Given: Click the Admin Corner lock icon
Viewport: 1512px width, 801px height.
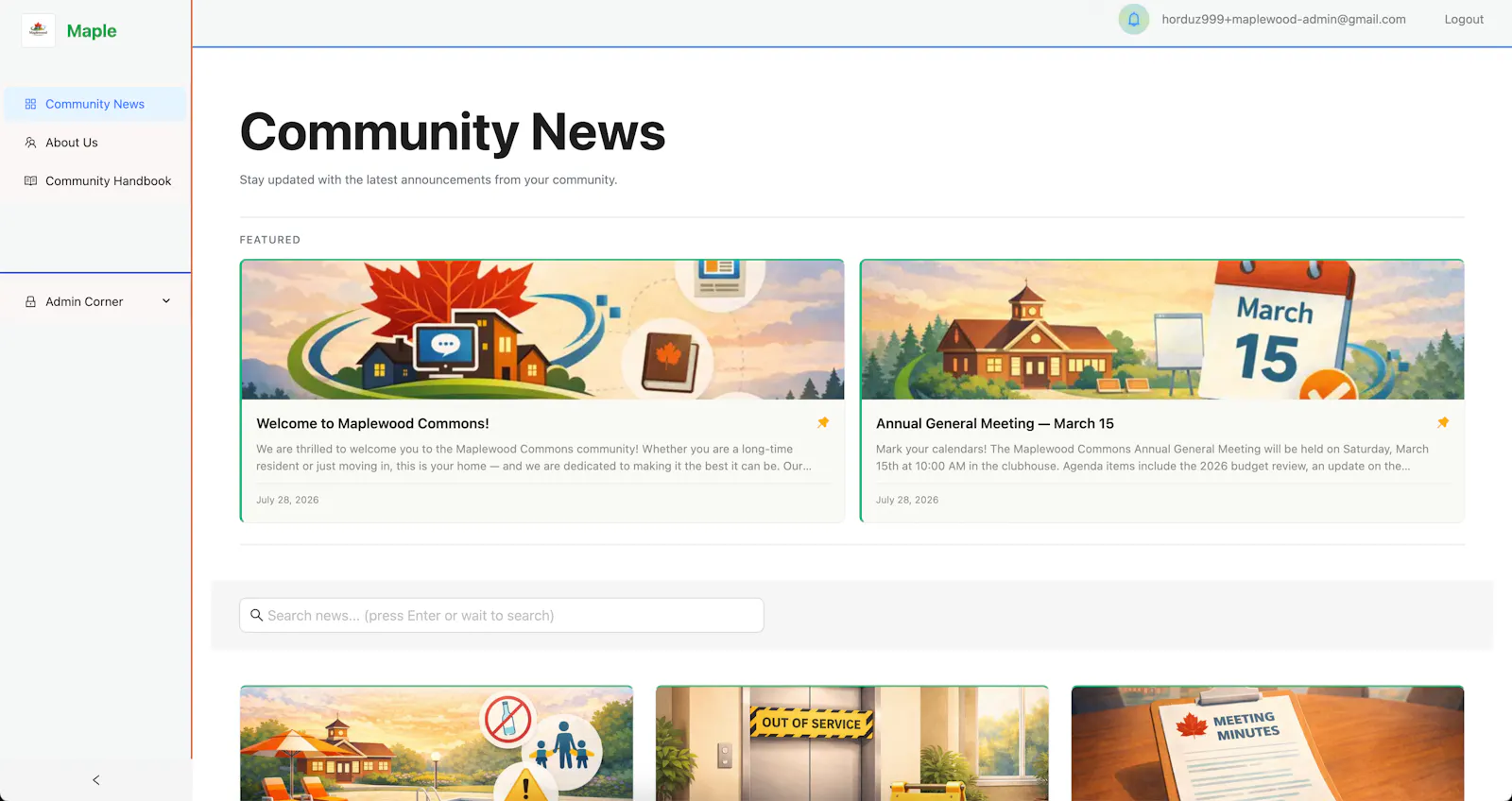Looking at the screenshot, I should [30, 301].
